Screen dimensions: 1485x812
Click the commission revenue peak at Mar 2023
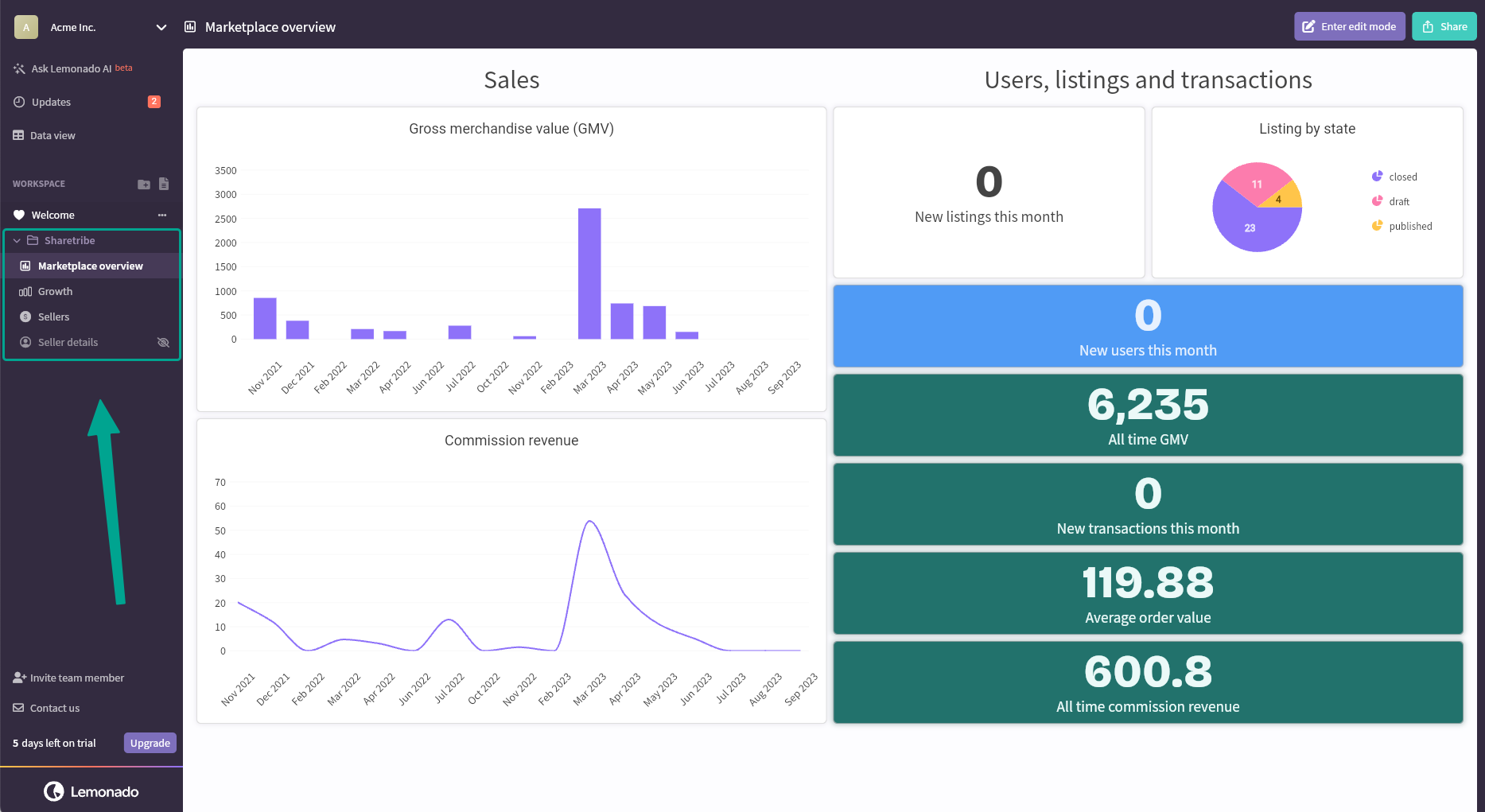(x=589, y=522)
